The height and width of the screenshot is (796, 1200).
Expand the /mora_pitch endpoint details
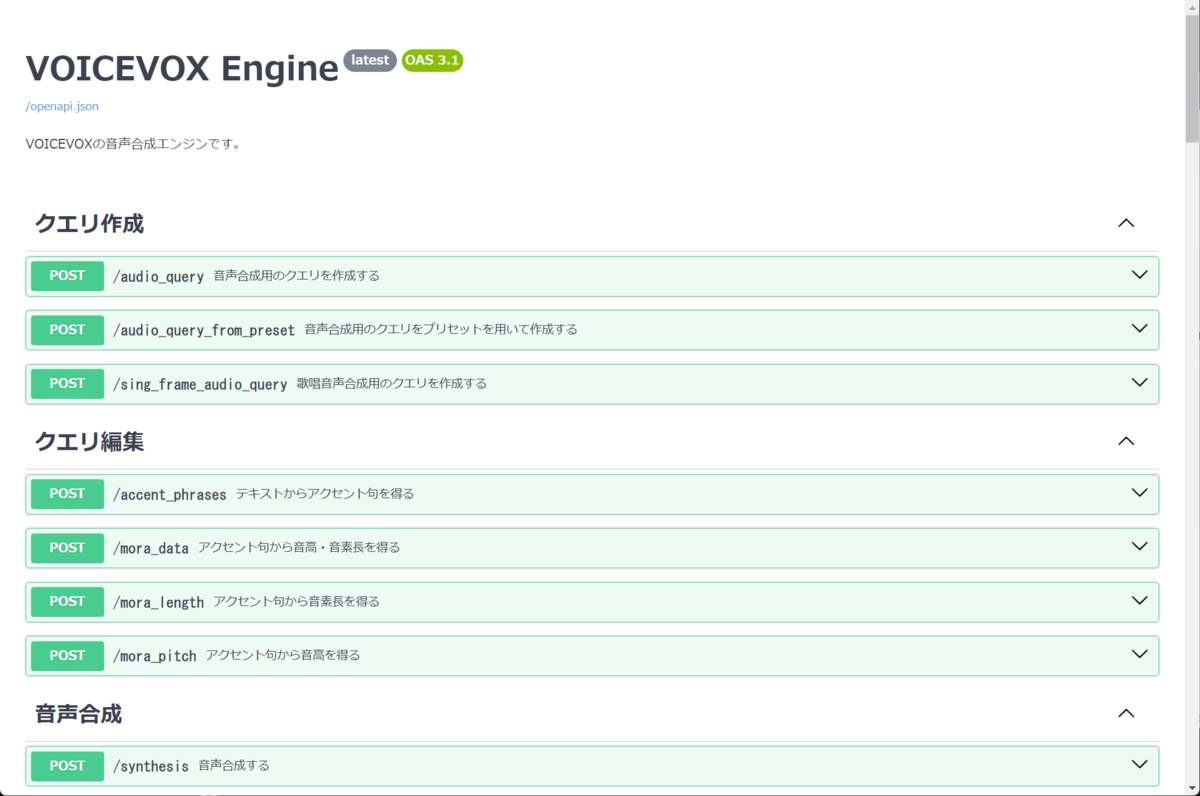click(x=1139, y=654)
